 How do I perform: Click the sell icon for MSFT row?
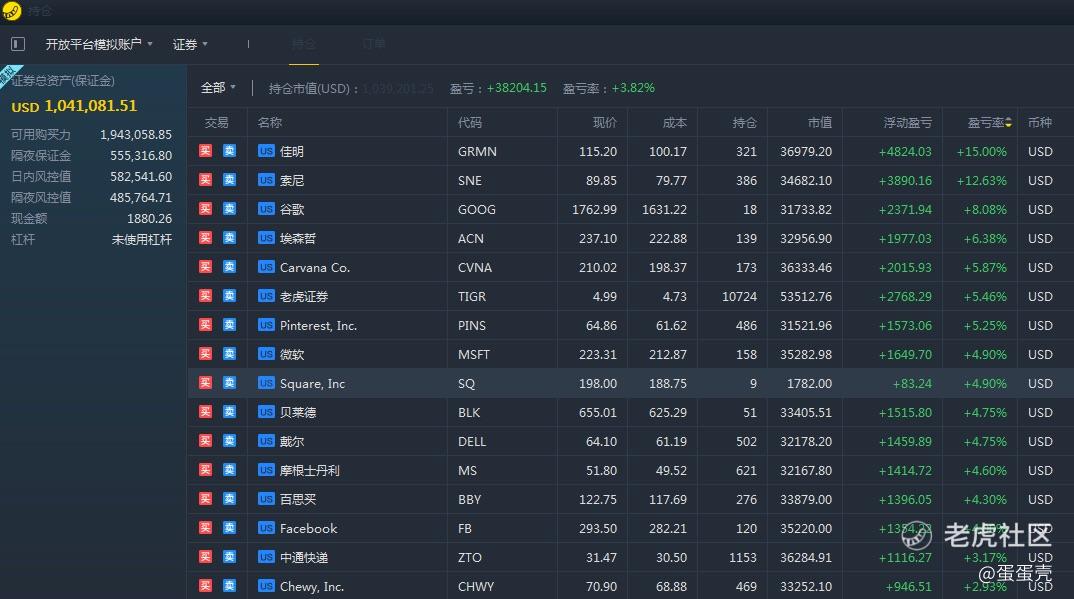click(x=229, y=353)
